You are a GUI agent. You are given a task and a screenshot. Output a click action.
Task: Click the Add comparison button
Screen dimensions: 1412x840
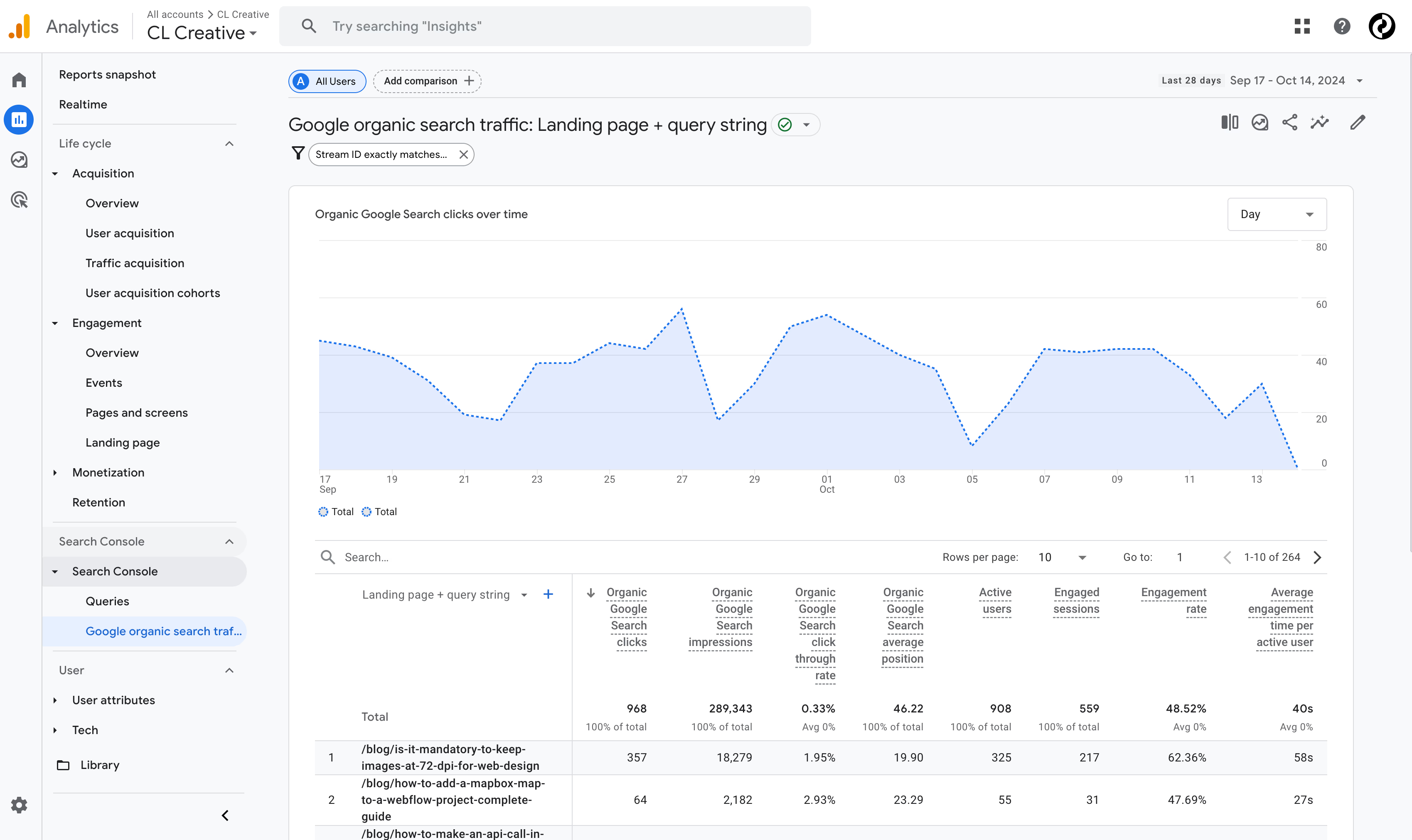(428, 81)
